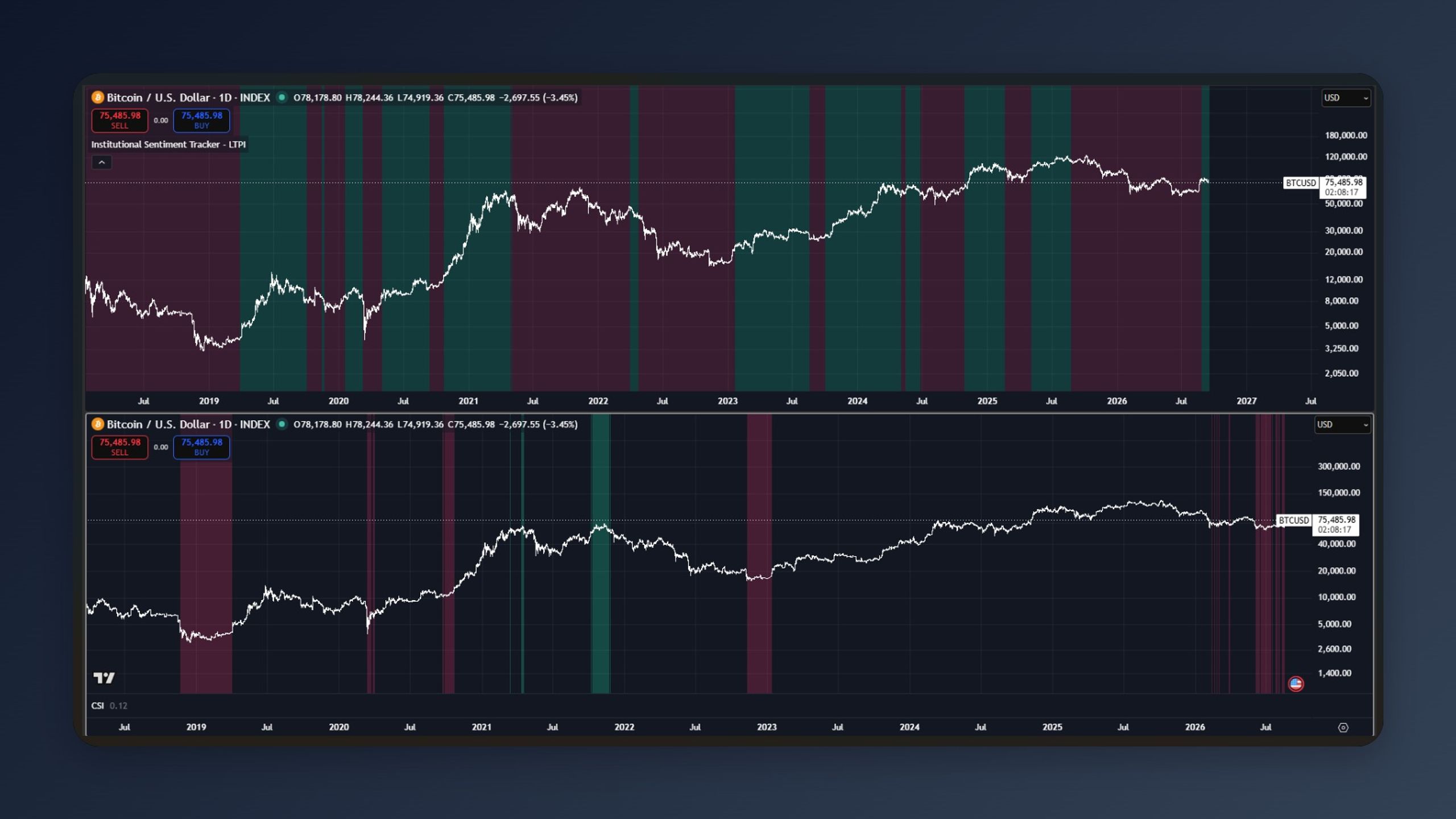This screenshot has width=1456, height=819.
Task: Select the CSI 0.12 indicator label
Action: [x=109, y=706]
